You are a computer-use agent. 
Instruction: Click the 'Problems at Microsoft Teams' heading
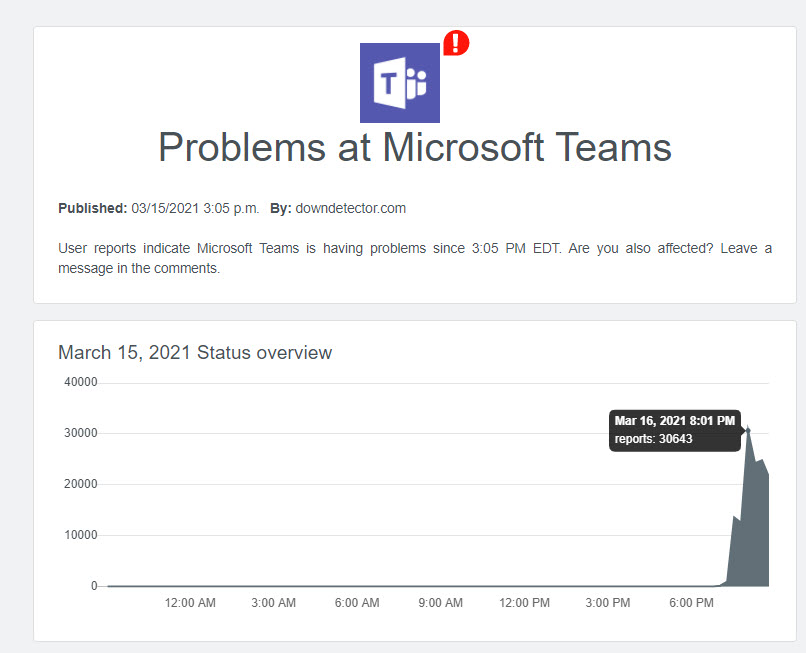[415, 148]
